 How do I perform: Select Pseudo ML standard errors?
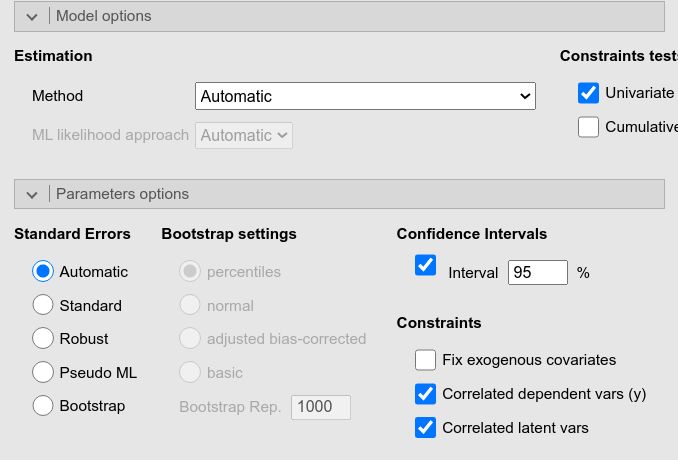[x=43, y=372]
